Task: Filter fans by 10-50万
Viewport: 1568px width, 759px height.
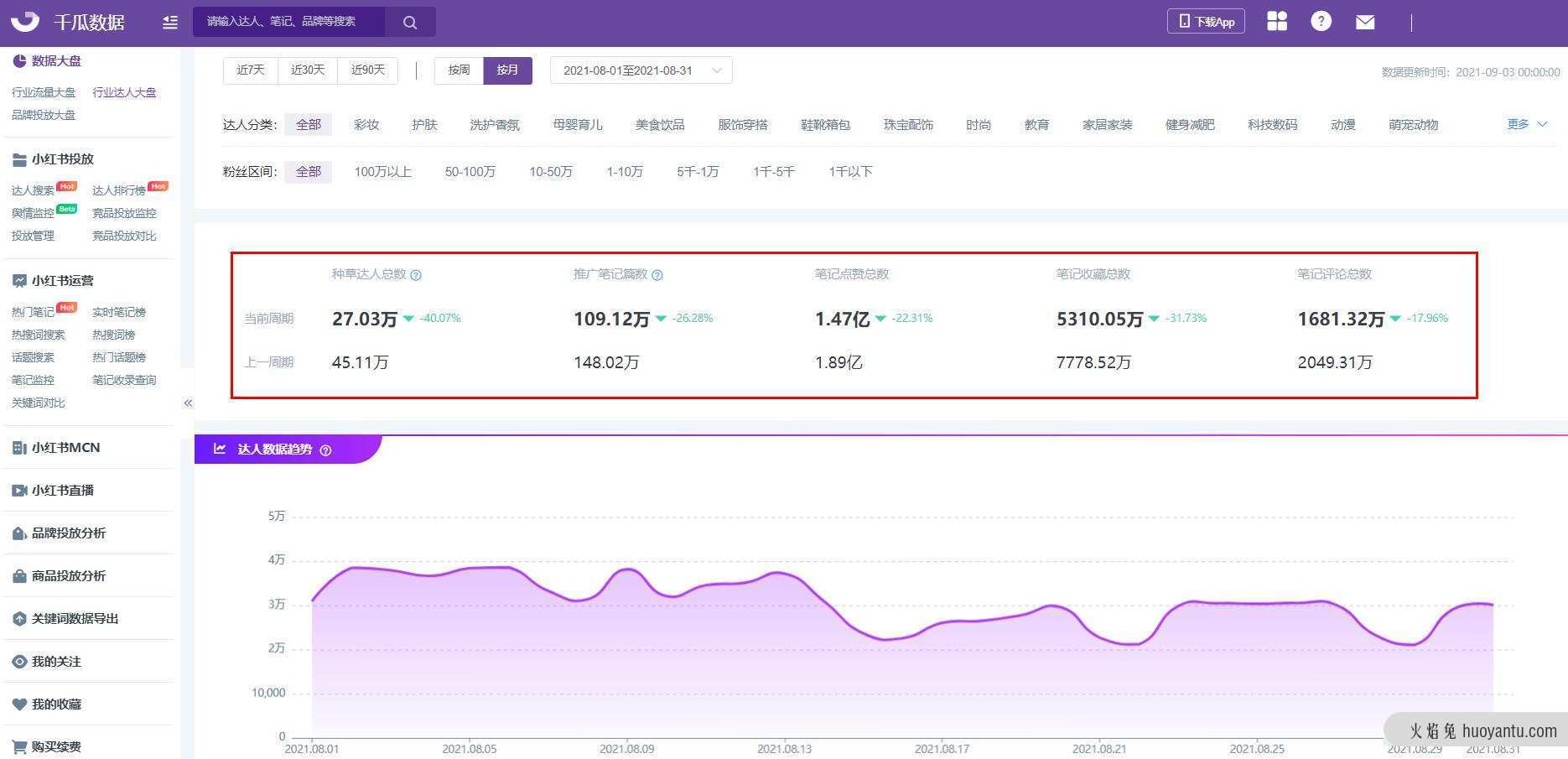Action: point(551,172)
